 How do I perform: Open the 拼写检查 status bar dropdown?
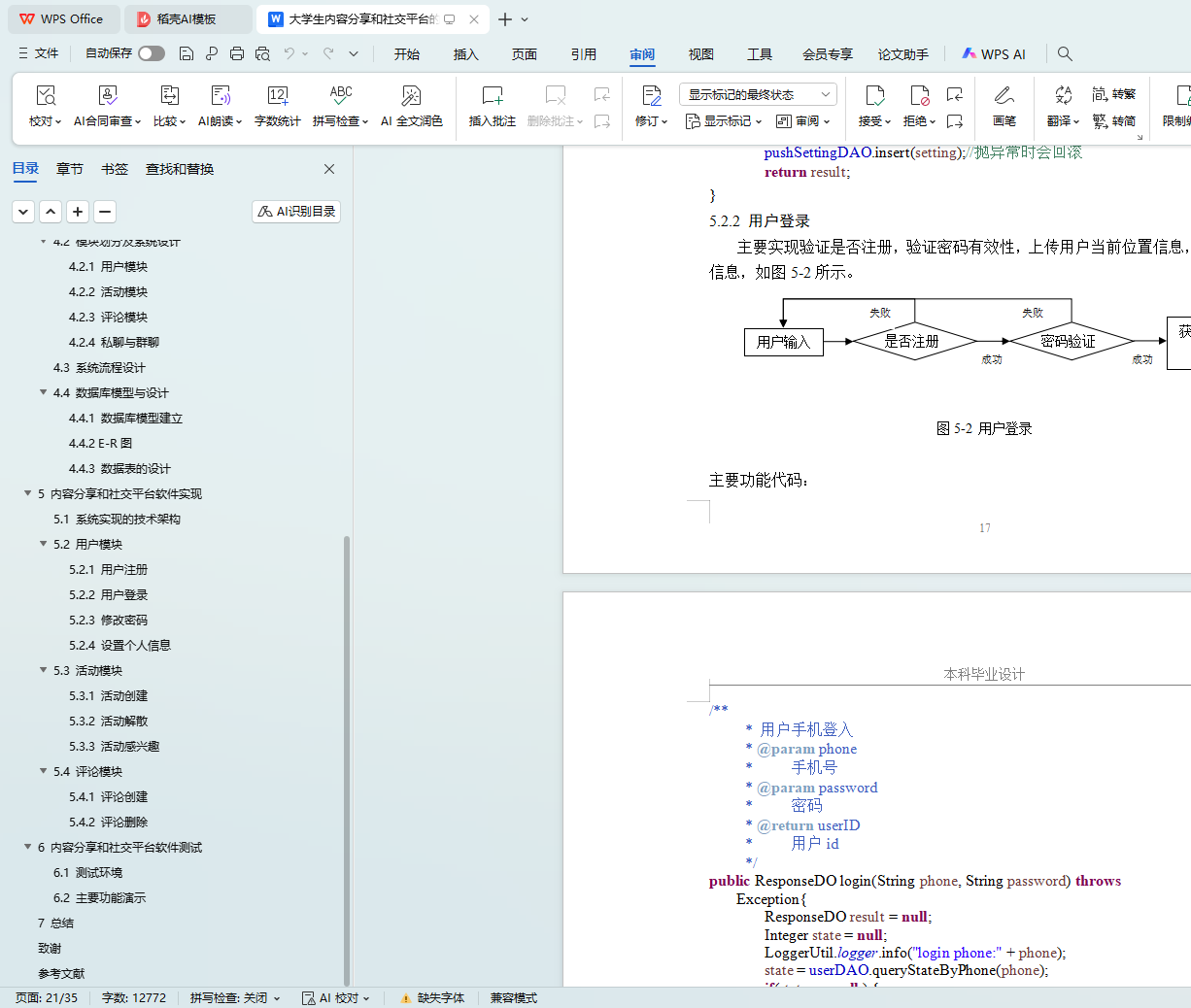(x=235, y=998)
